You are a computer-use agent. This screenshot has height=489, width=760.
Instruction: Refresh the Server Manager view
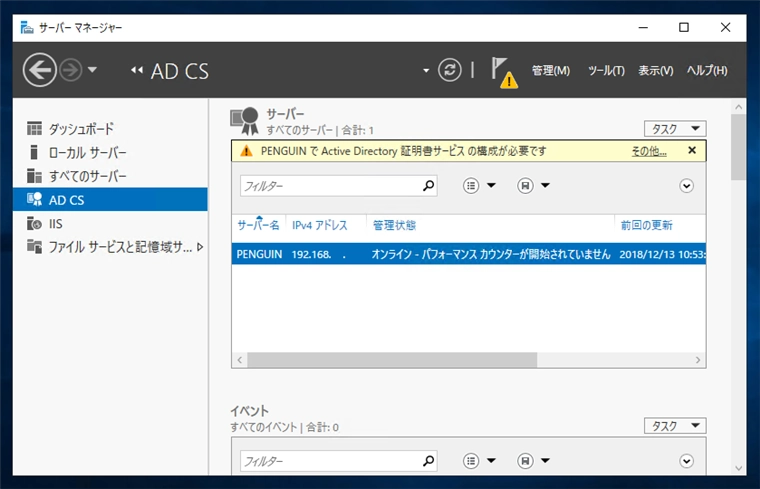pos(450,70)
